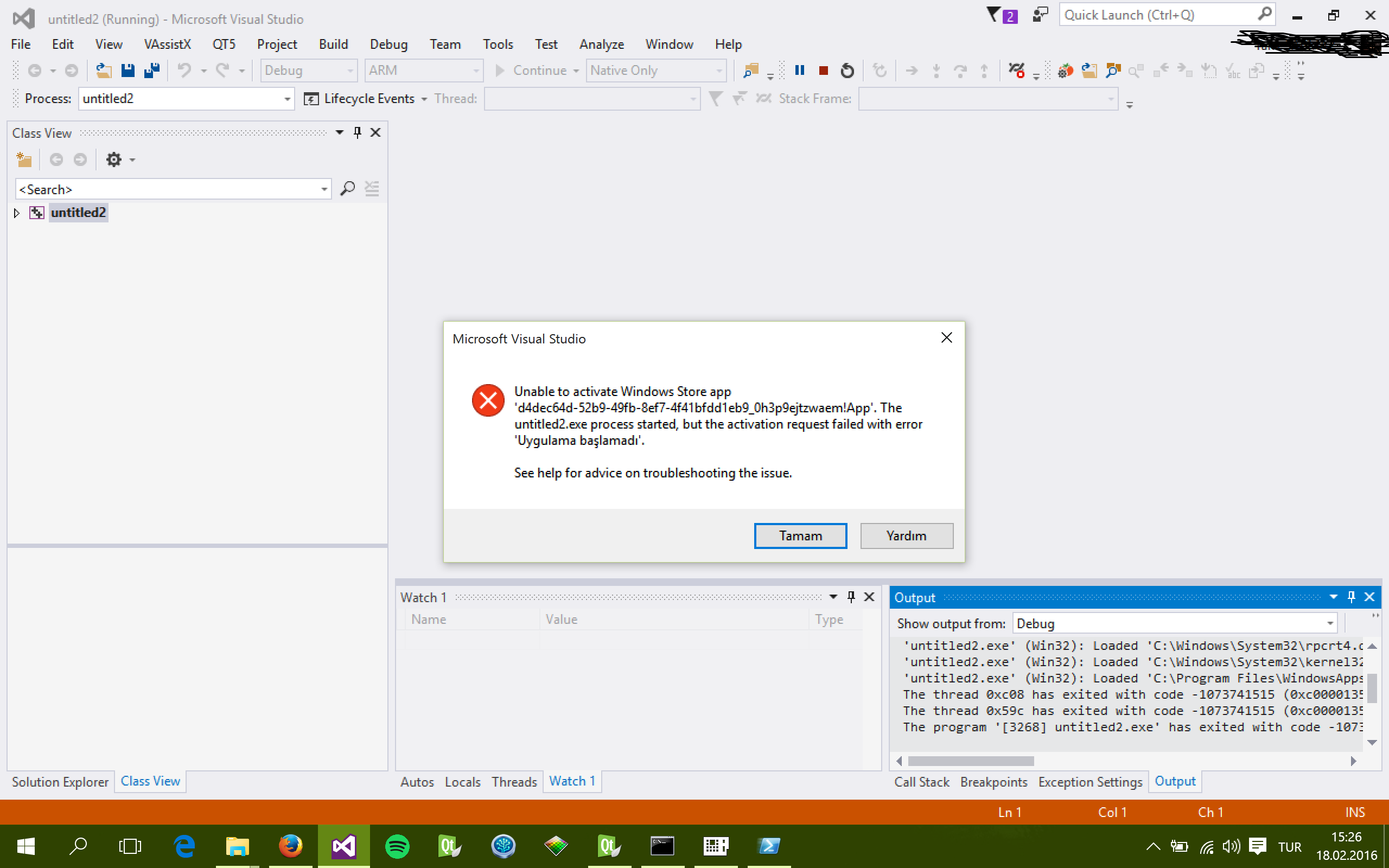Click the Class View settings gear
Image resolution: width=1389 pixels, height=868 pixels.
[x=113, y=159]
